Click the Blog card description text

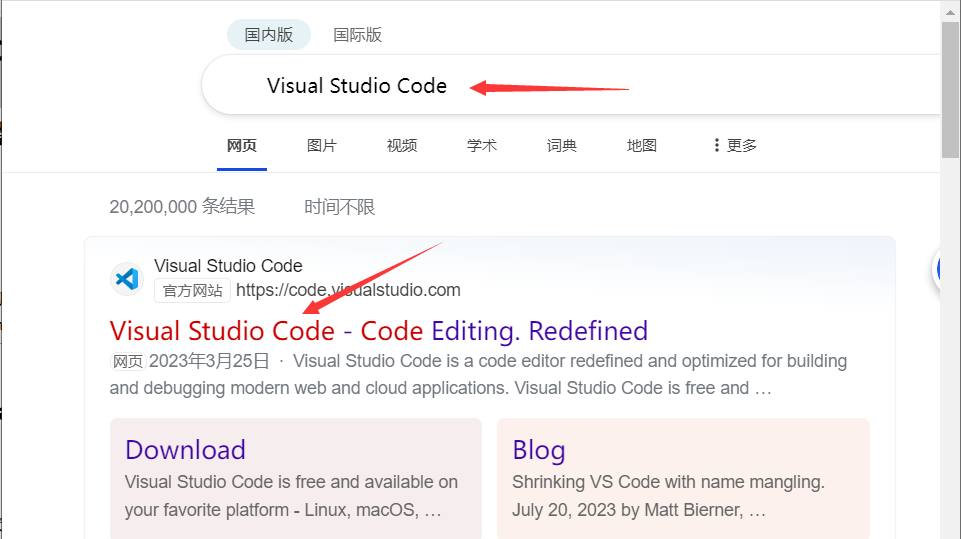[669, 496]
